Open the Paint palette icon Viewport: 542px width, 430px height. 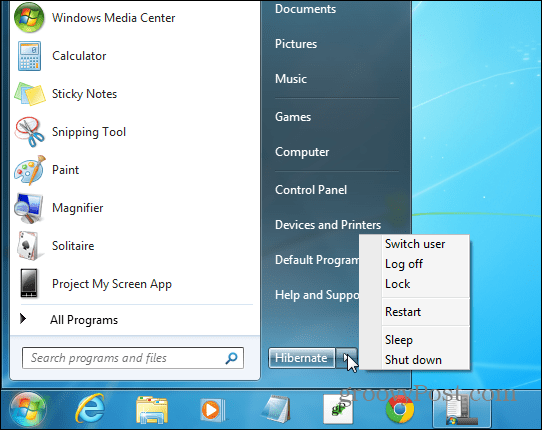30,170
